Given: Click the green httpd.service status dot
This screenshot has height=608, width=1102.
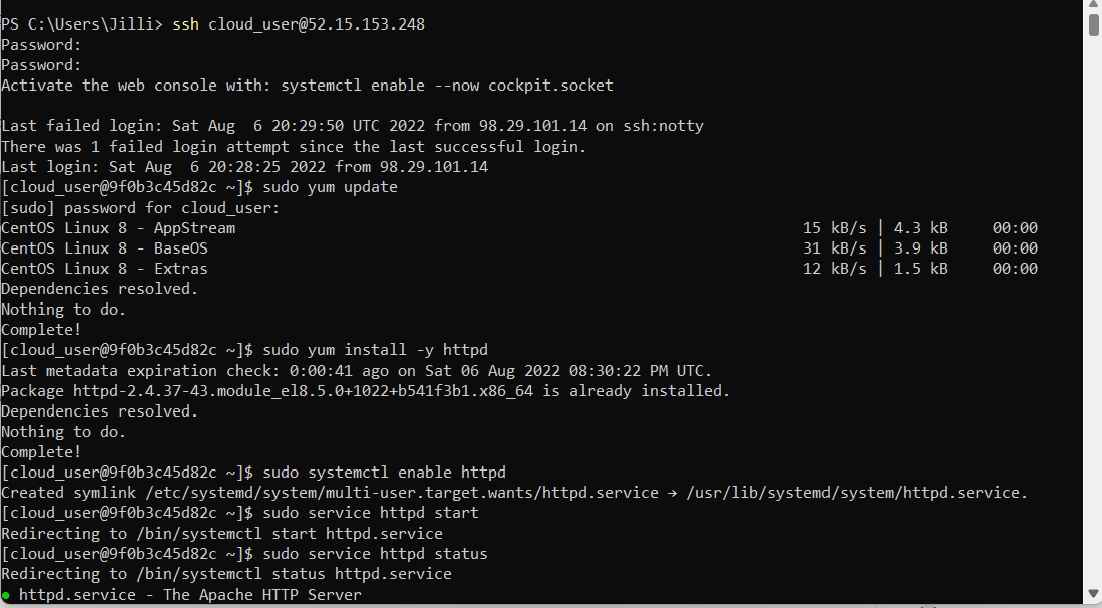Looking at the screenshot, I should point(6,595).
